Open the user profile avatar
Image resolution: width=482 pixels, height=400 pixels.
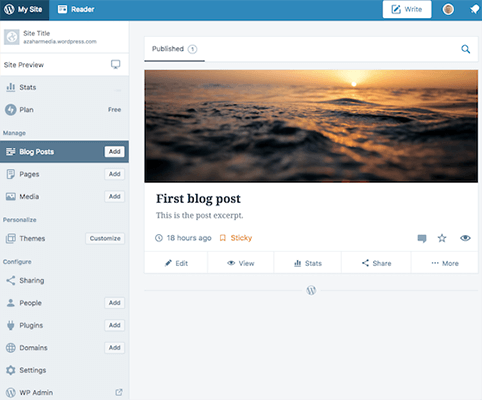(448, 9)
